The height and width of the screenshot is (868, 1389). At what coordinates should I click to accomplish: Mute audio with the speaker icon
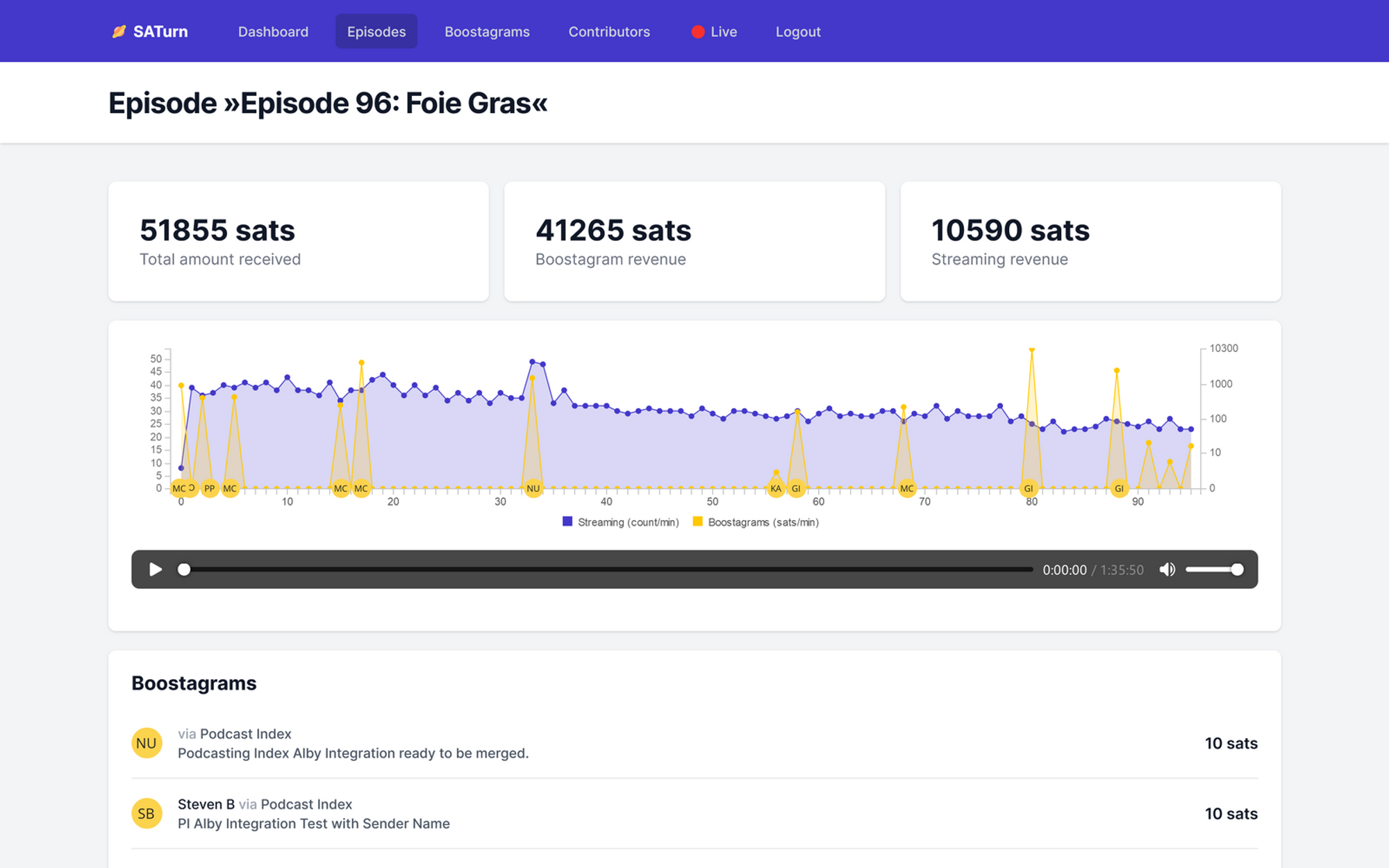coord(1167,569)
